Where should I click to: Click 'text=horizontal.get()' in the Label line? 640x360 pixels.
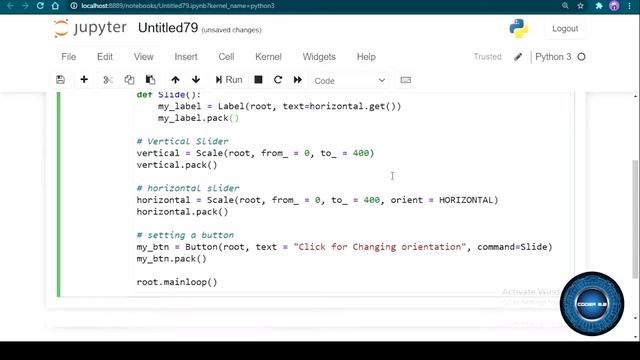(339, 106)
